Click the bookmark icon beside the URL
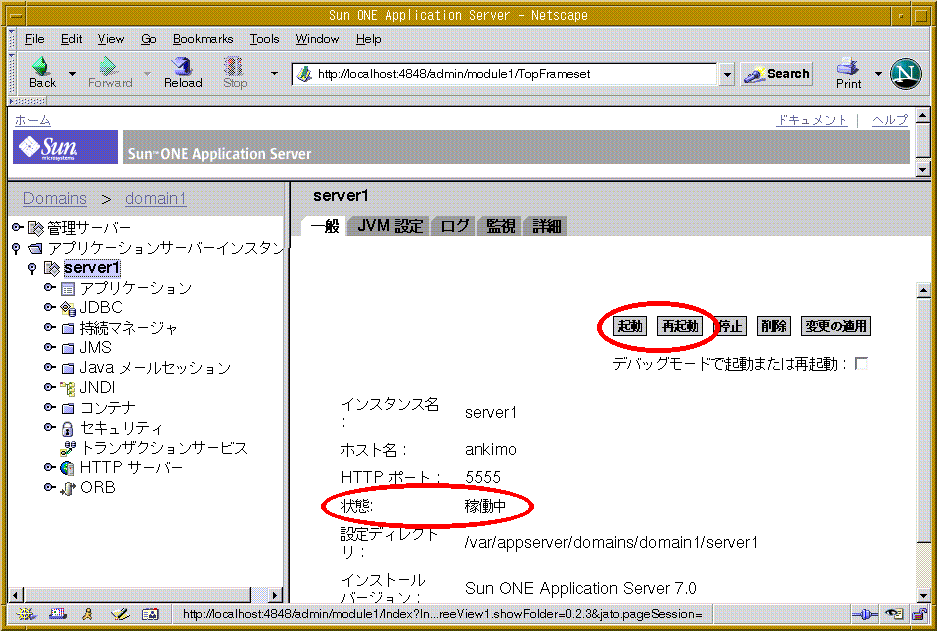The image size is (937, 631). (x=305, y=74)
